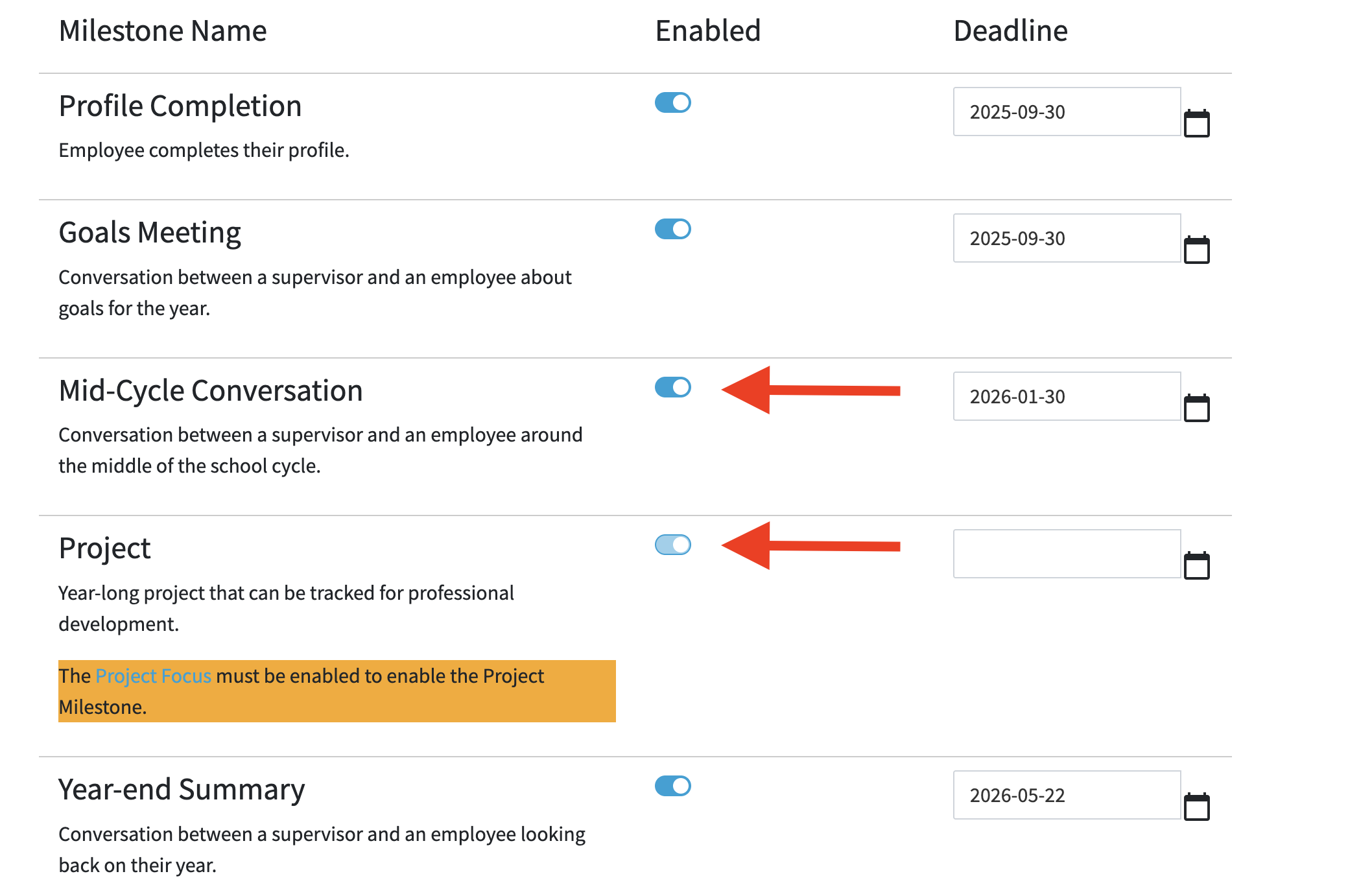The width and height of the screenshot is (1372, 887).
Task: Disable the Profile Completion milestone
Action: coord(674,102)
